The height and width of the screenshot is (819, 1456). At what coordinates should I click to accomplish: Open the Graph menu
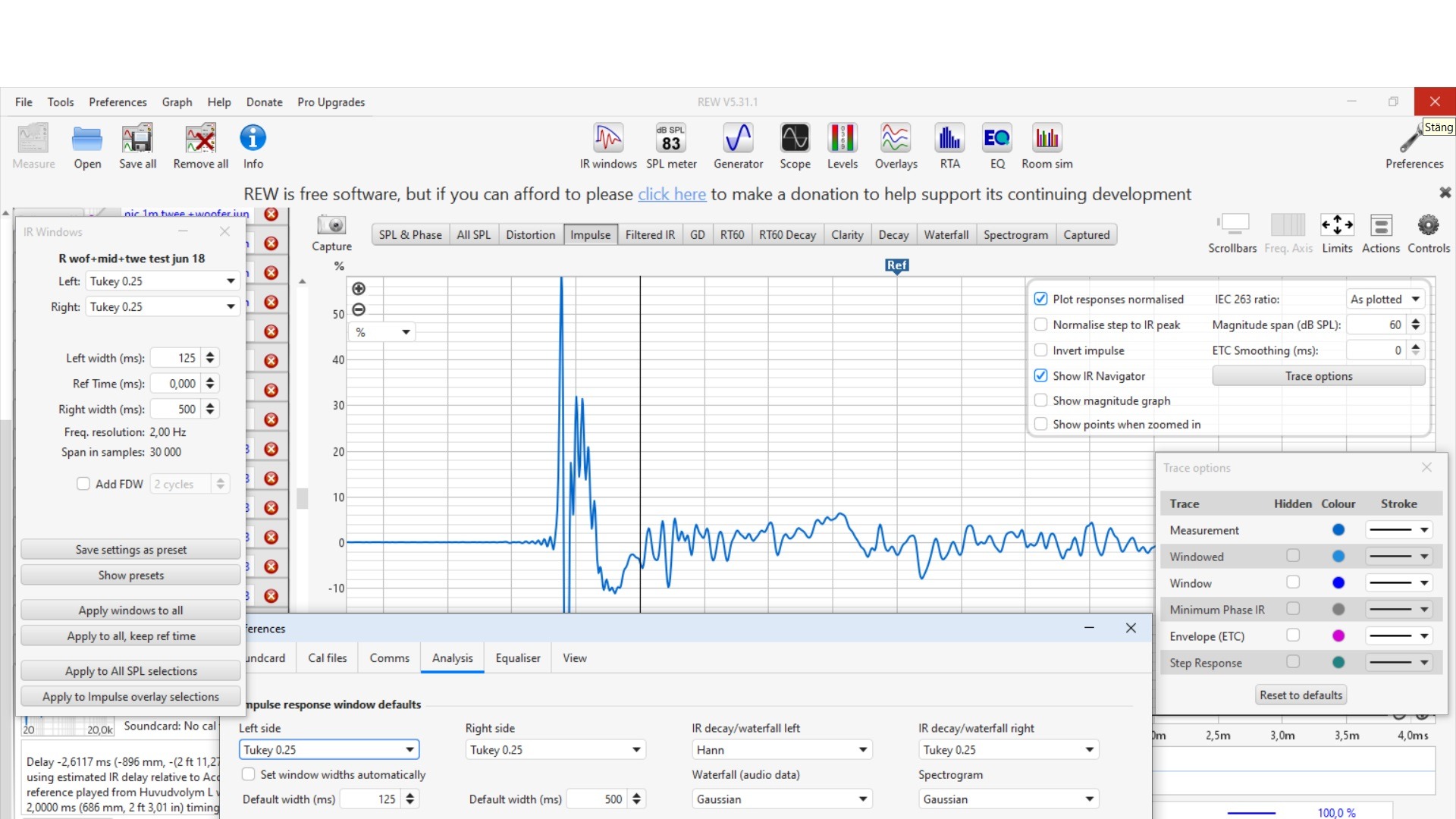(x=177, y=102)
